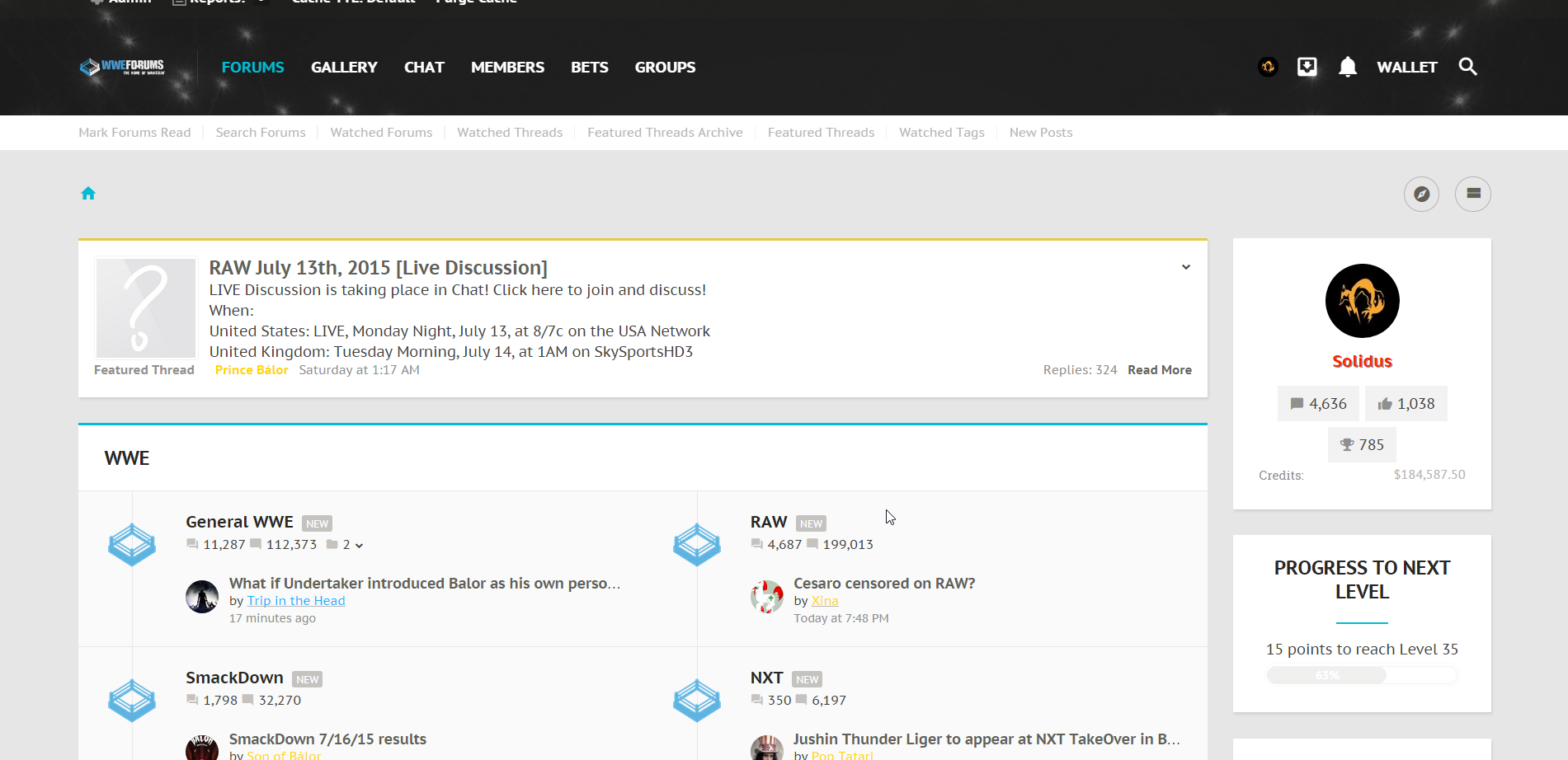Click the level progress bar
Viewport: 1568px width, 760px height.
tap(1361, 675)
